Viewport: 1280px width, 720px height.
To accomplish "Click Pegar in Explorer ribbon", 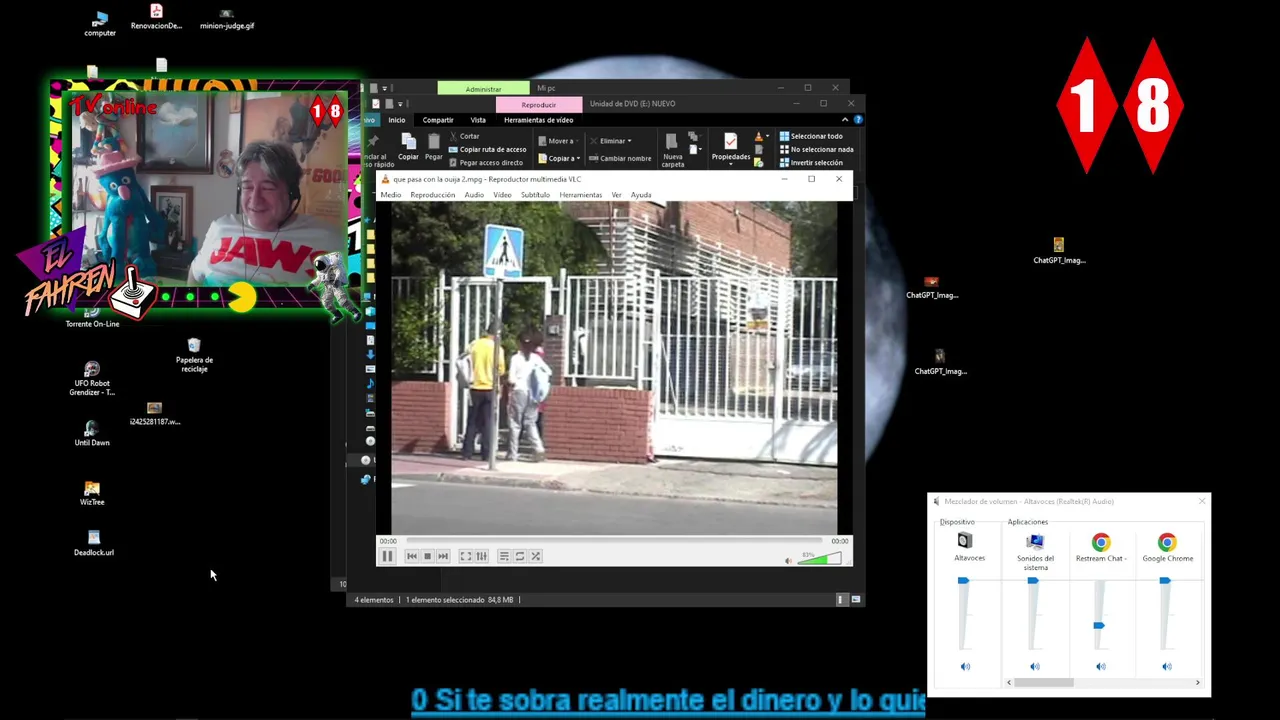I will pos(433,147).
